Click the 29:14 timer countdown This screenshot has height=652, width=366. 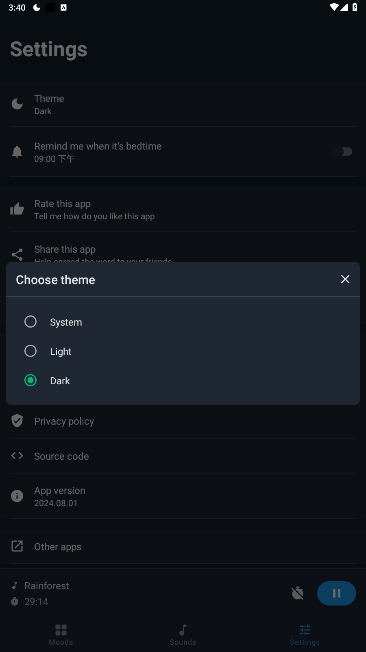pos(36,602)
